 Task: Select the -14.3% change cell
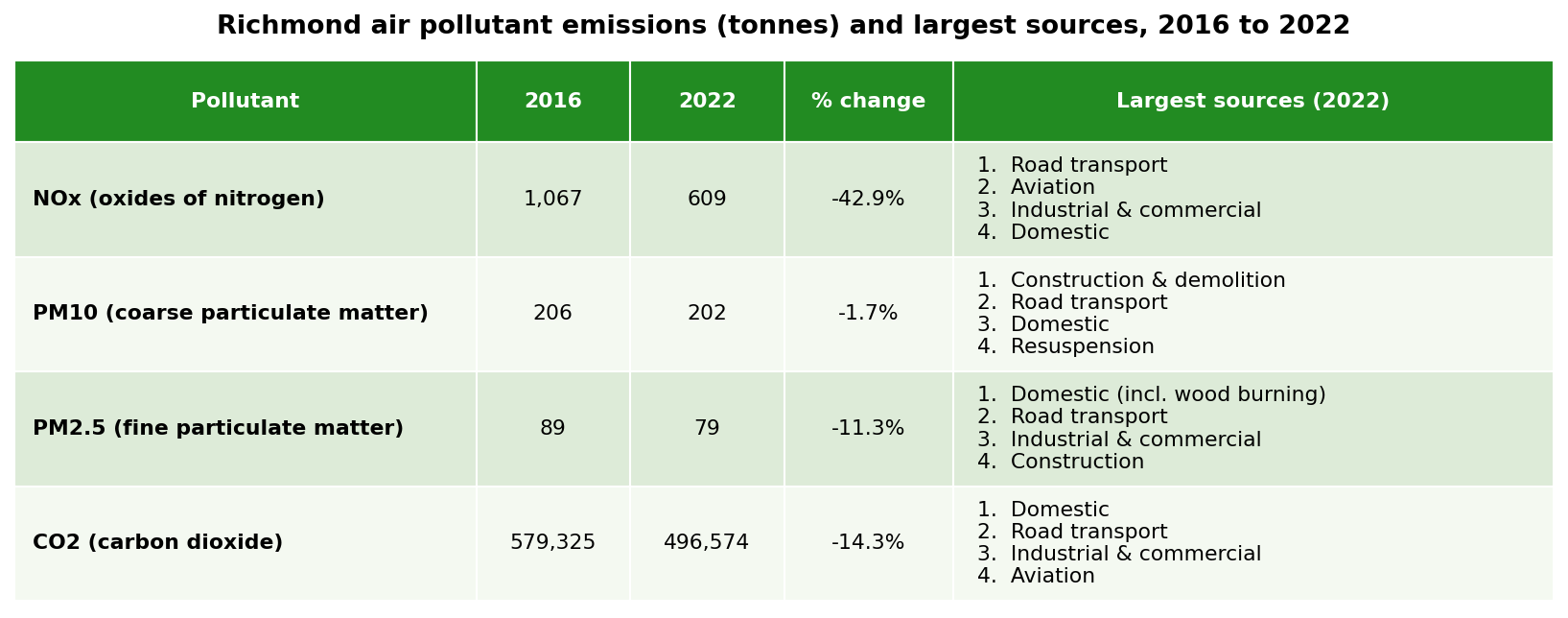click(869, 543)
